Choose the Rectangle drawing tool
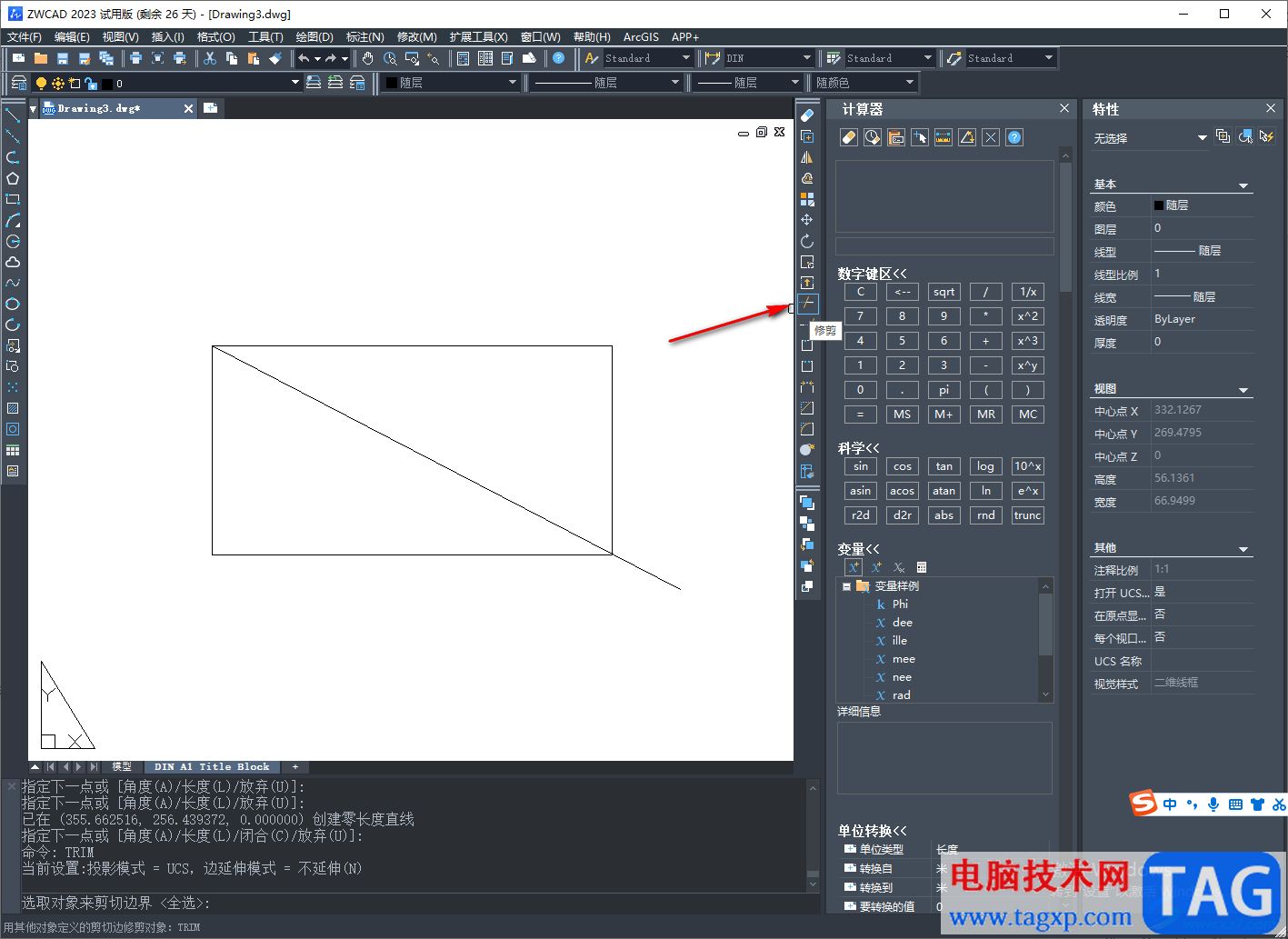The width and height of the screenshot is (1288, 939). click(13, 199)
